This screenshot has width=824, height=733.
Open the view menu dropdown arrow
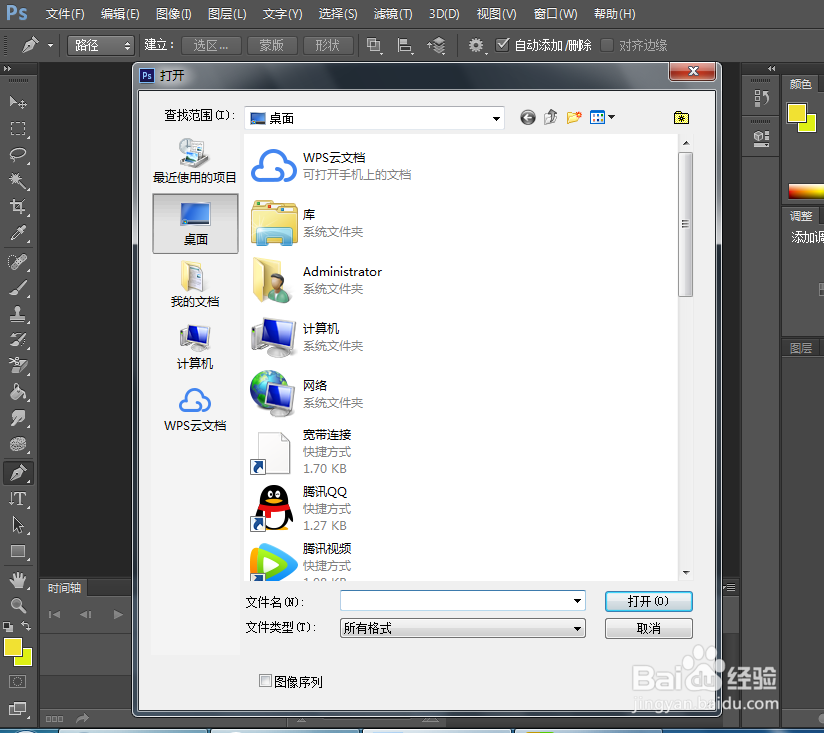coord(611,117)
